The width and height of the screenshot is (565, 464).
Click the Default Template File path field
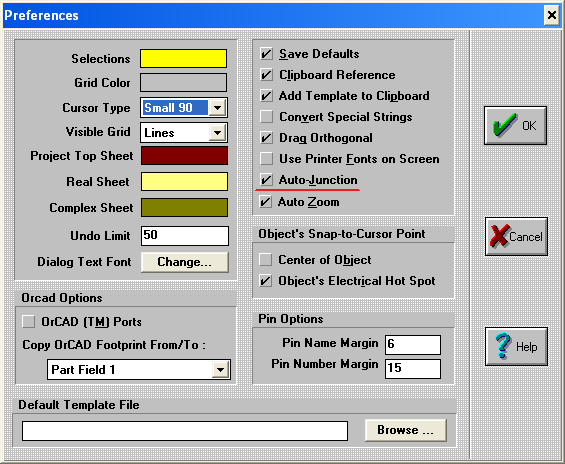click(184, 431)
